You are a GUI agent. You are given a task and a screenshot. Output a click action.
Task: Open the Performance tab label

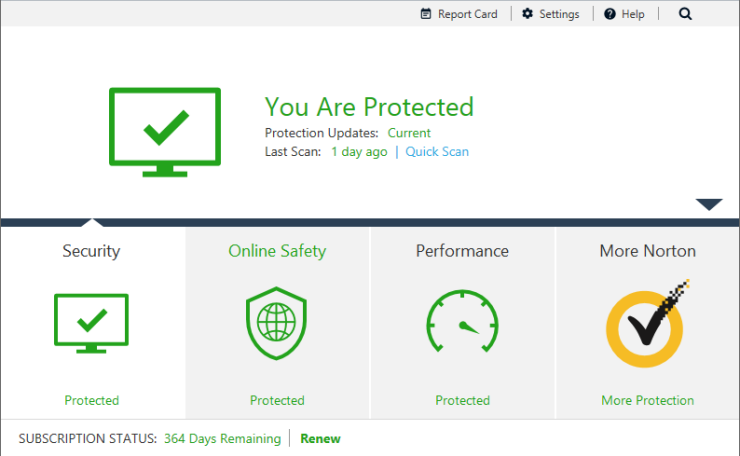click(x=462, y=251)
